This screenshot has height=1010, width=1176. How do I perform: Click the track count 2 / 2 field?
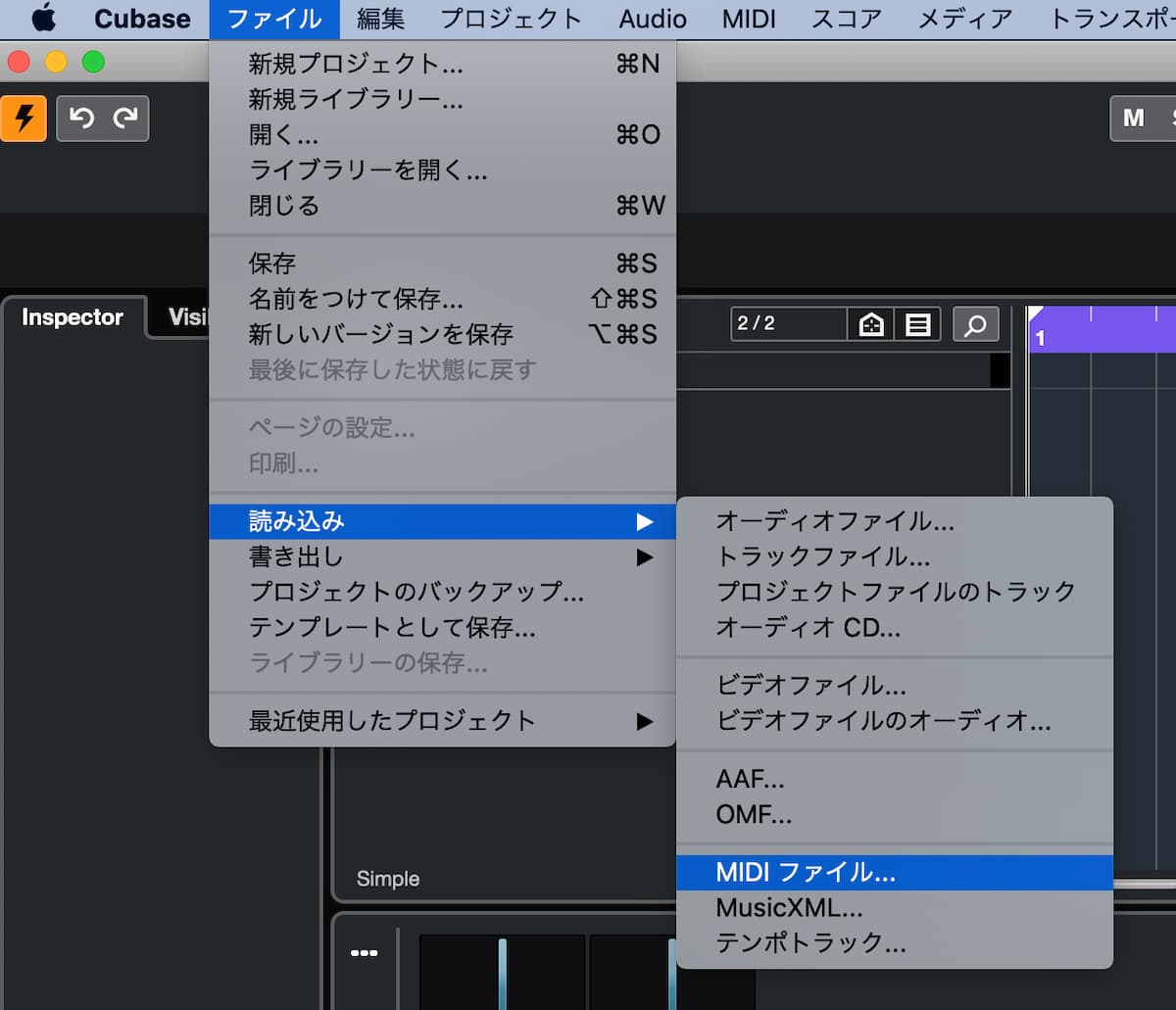click(789, 323)
